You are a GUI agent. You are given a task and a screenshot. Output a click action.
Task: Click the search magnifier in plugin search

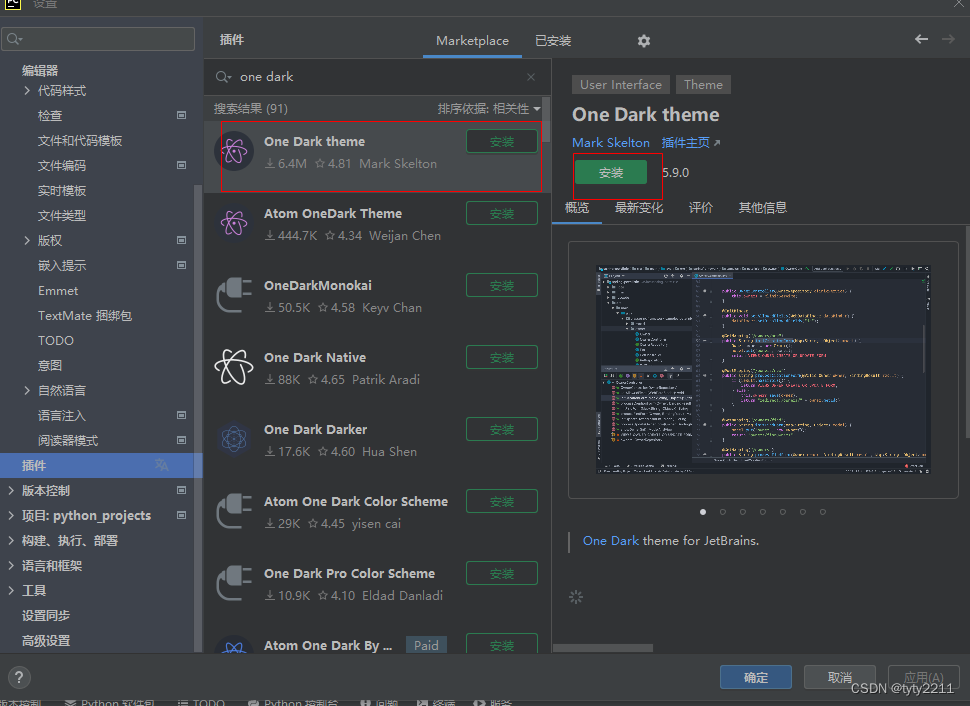click(x=222, y=77)
